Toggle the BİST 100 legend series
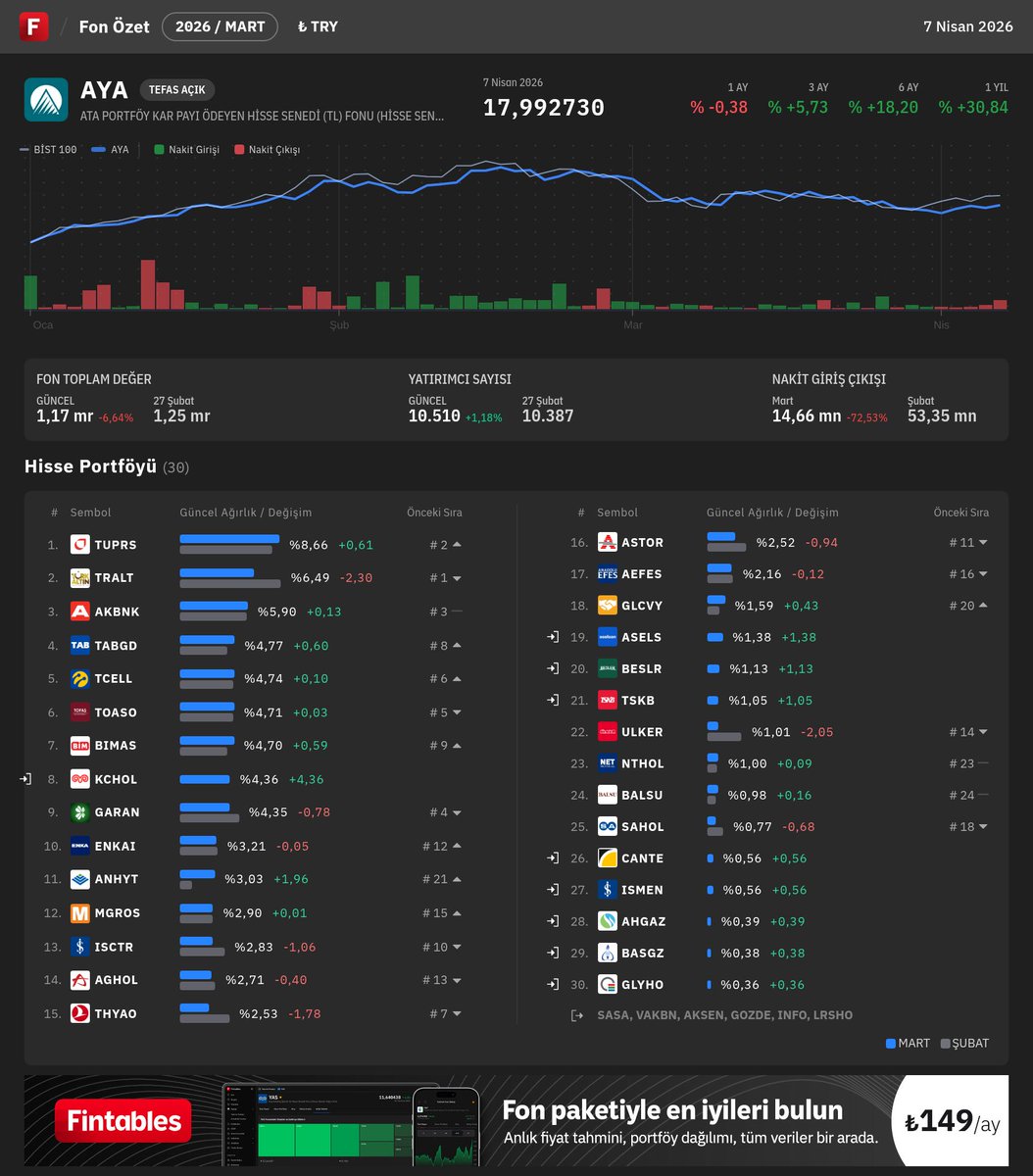The image size is (1033, 1176). click(x=48, y=150)
